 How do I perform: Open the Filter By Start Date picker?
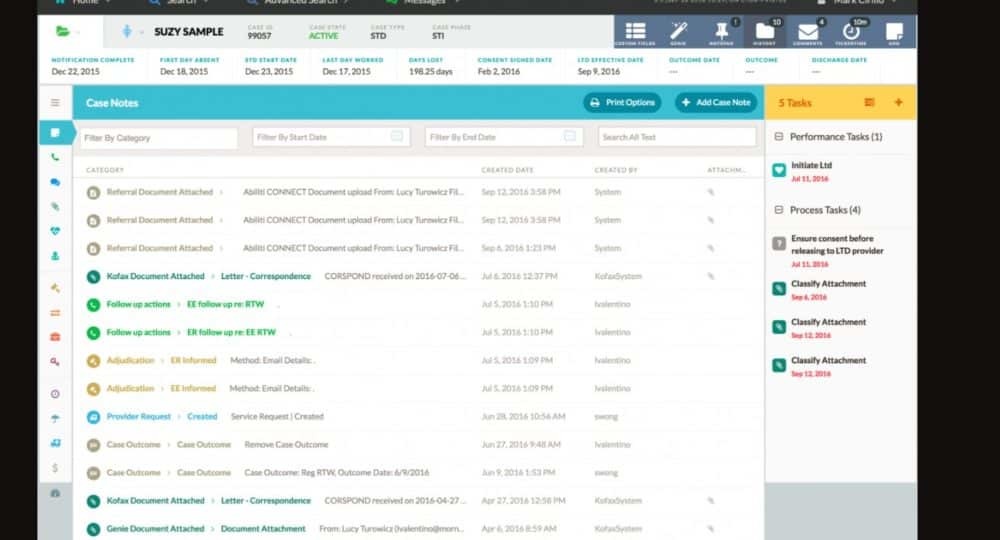coord(332,137)
